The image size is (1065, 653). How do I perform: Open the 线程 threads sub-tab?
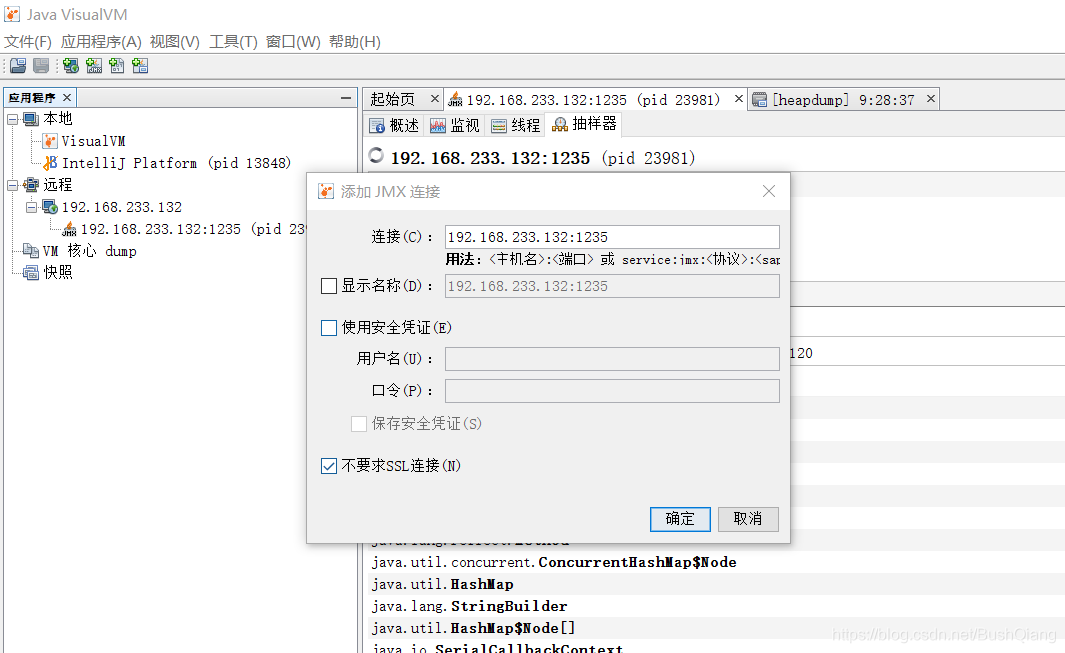[x=516, y=126]
